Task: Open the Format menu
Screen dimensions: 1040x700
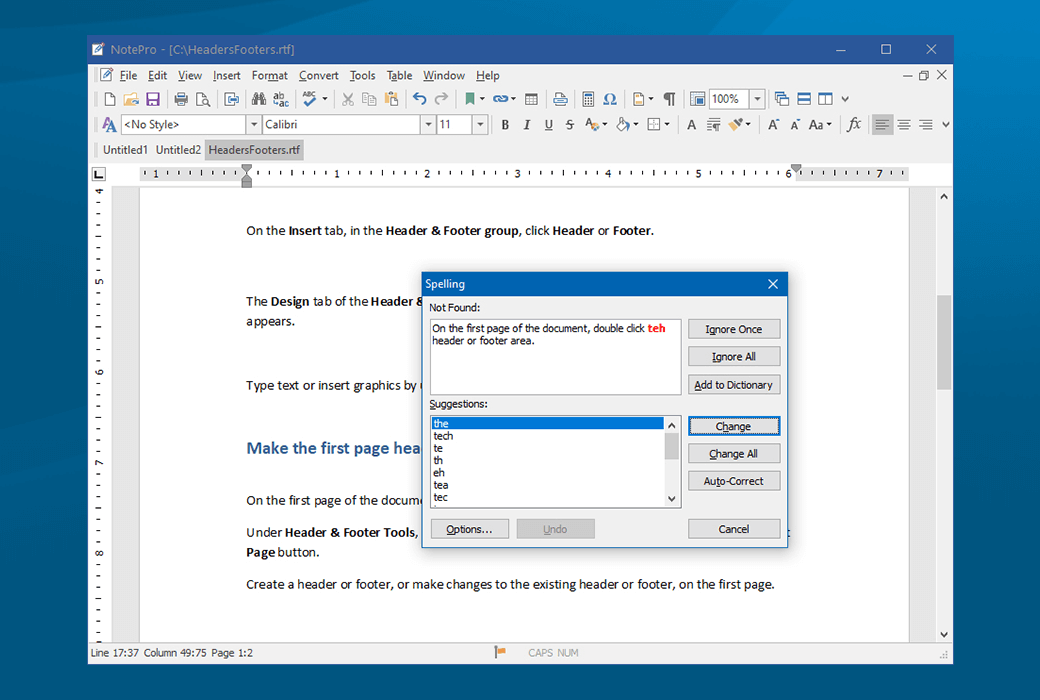Action: [x=269, y=76]
